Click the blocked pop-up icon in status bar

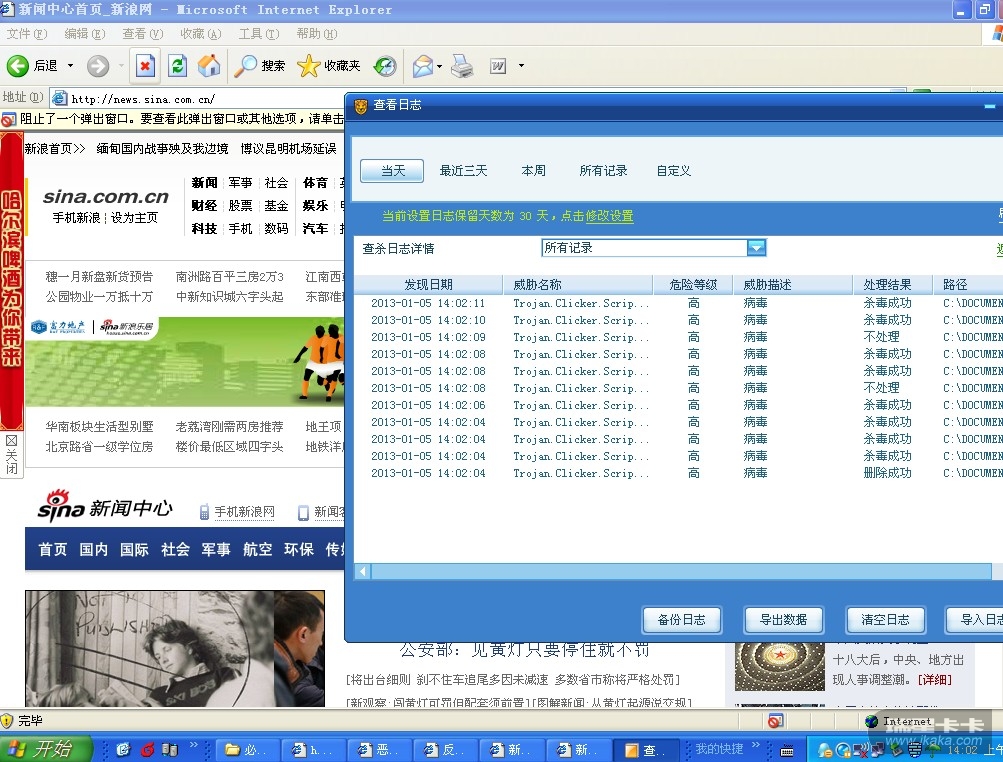click(775, 721)
